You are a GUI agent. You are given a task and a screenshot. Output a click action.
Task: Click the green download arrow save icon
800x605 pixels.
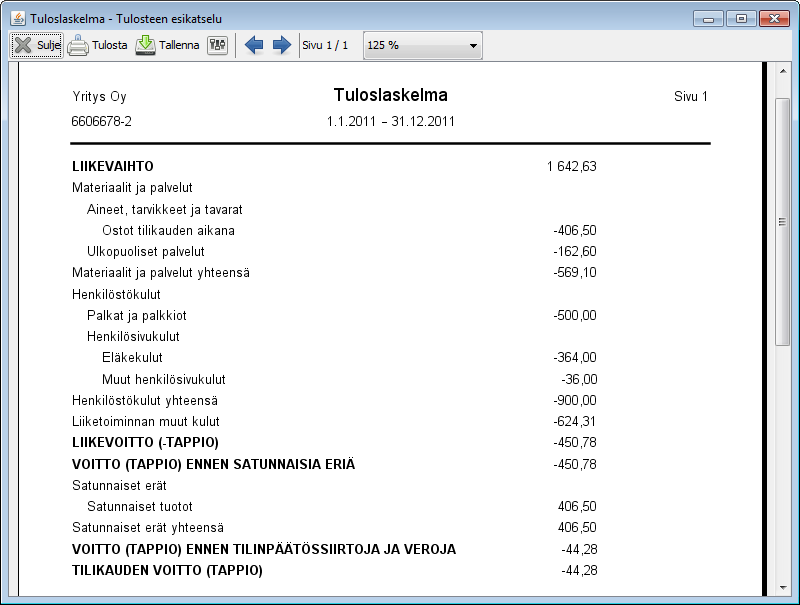[145, 45]
